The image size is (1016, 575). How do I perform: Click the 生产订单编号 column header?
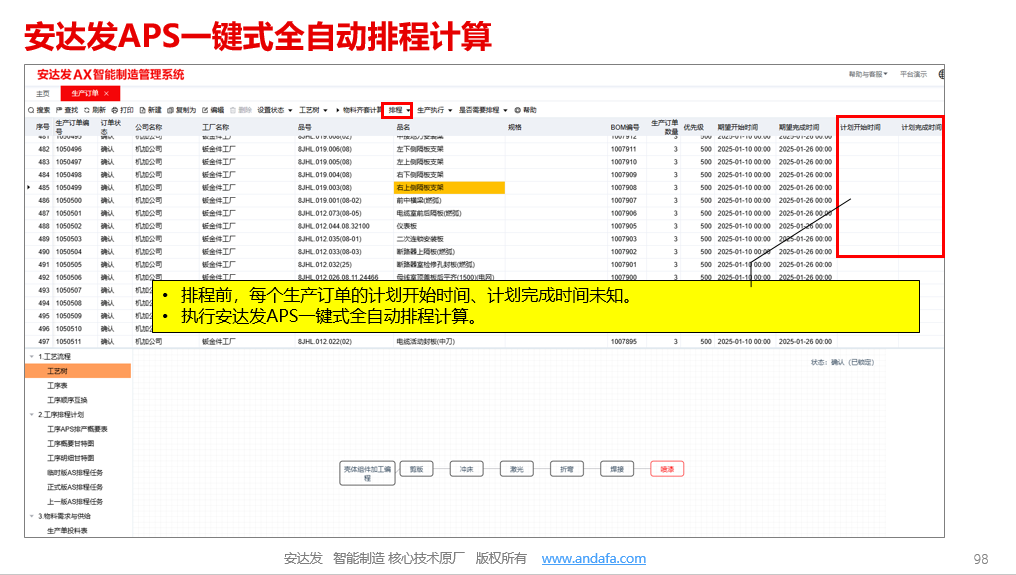pyautogui.click(x=72, y=126)
